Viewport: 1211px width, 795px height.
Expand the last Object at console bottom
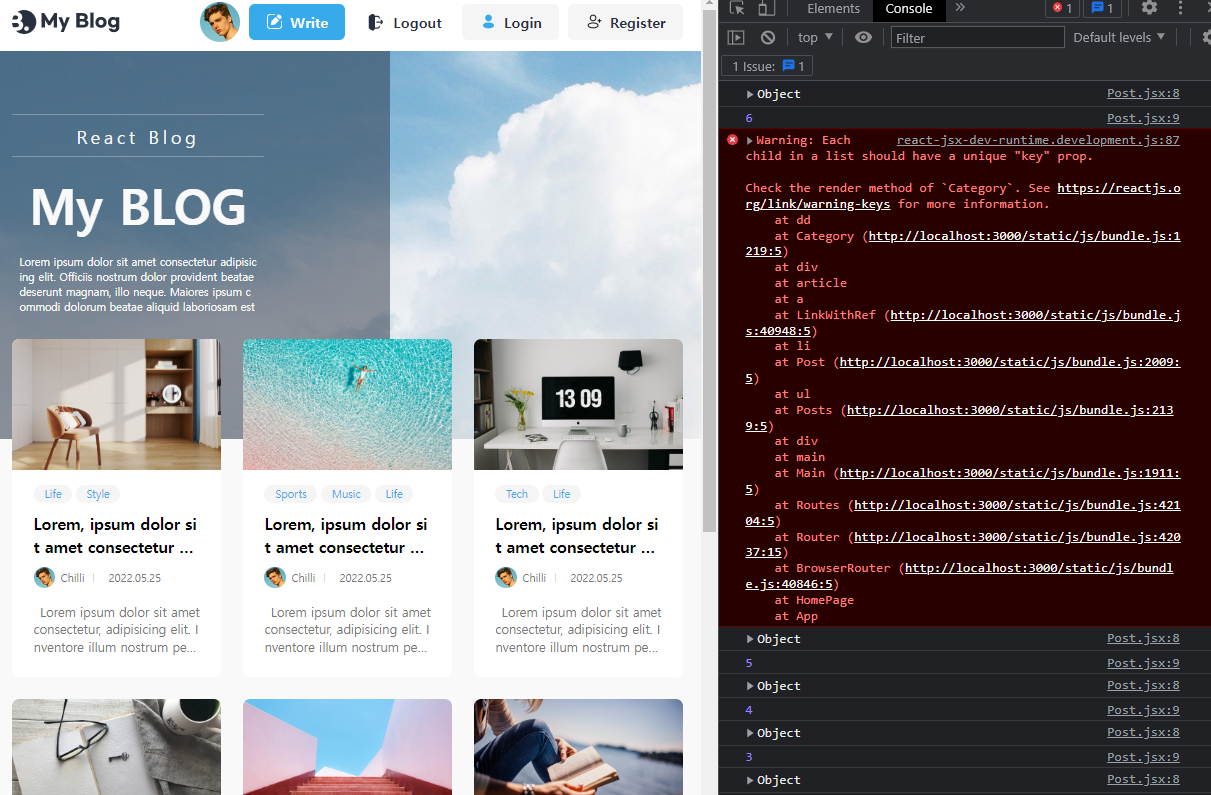point(751,780)
